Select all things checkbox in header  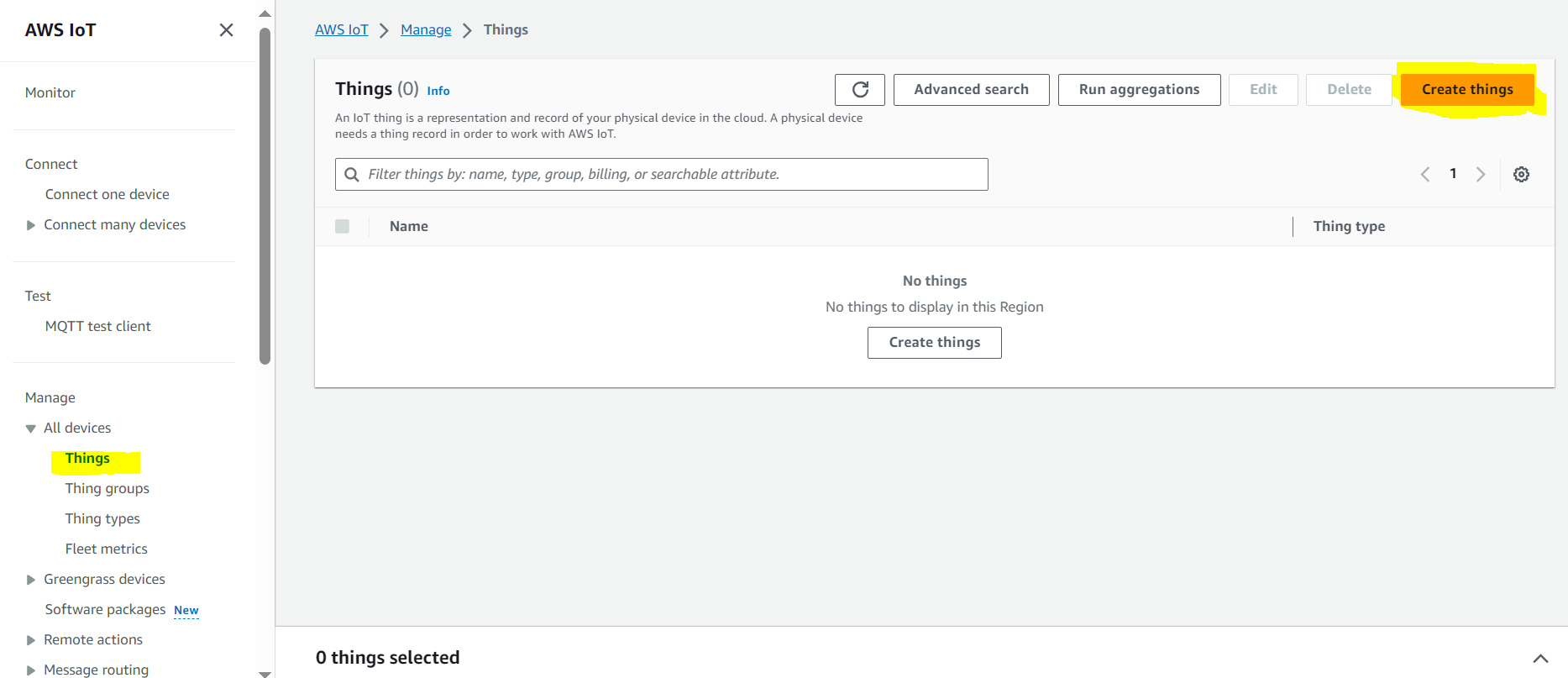(342, 226)
